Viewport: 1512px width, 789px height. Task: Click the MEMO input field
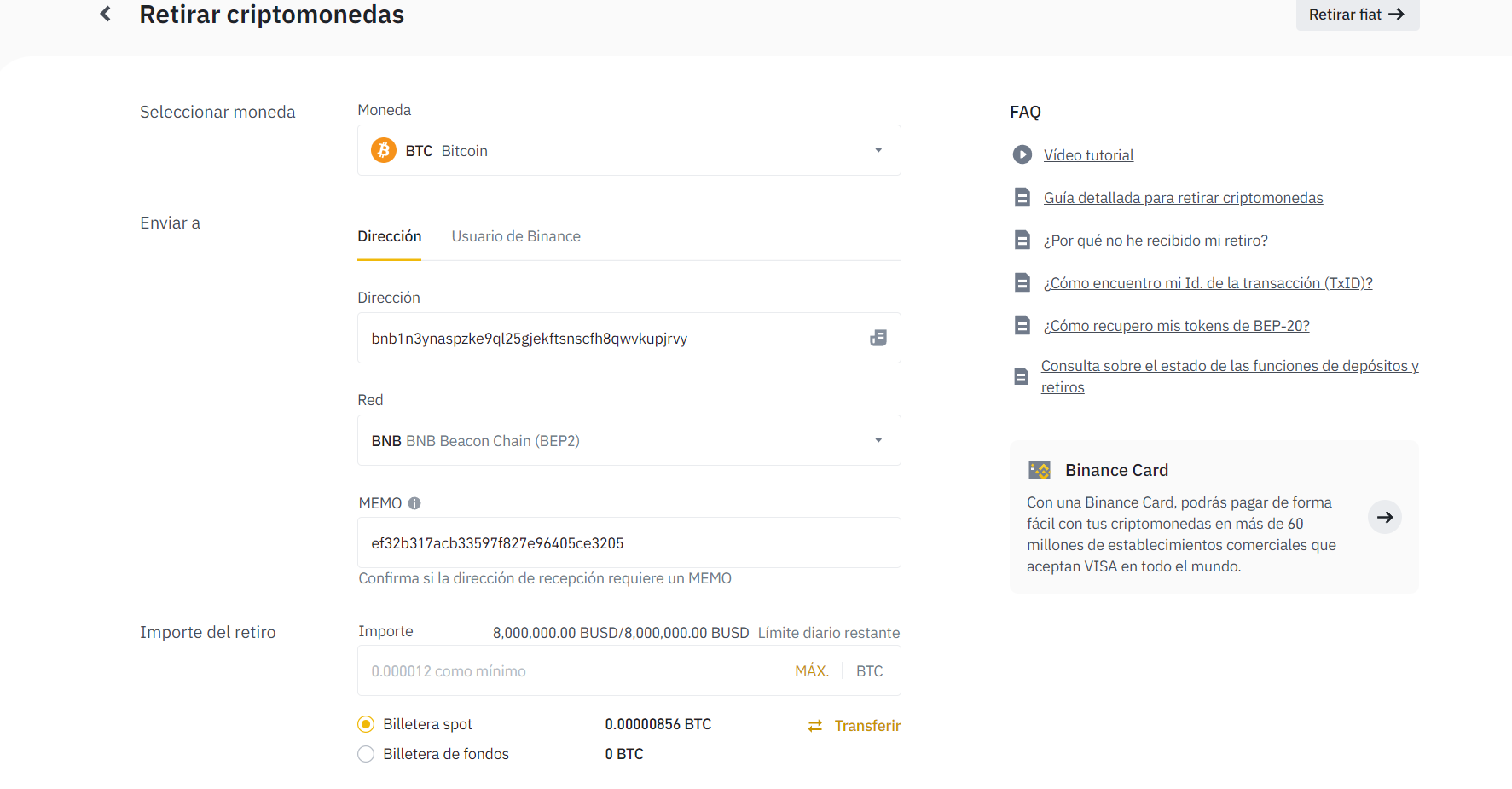point(629,542)
